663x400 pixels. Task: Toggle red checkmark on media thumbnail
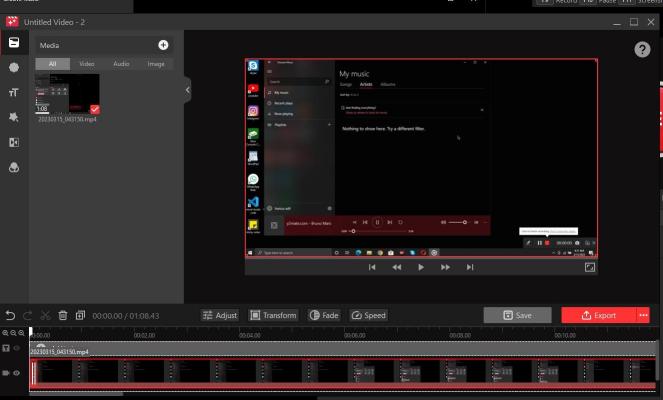95,110
